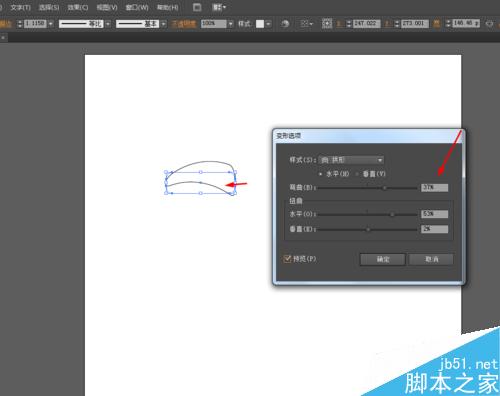Click the bend percentage field
500x396 pixels.
(x=435, y=188)
